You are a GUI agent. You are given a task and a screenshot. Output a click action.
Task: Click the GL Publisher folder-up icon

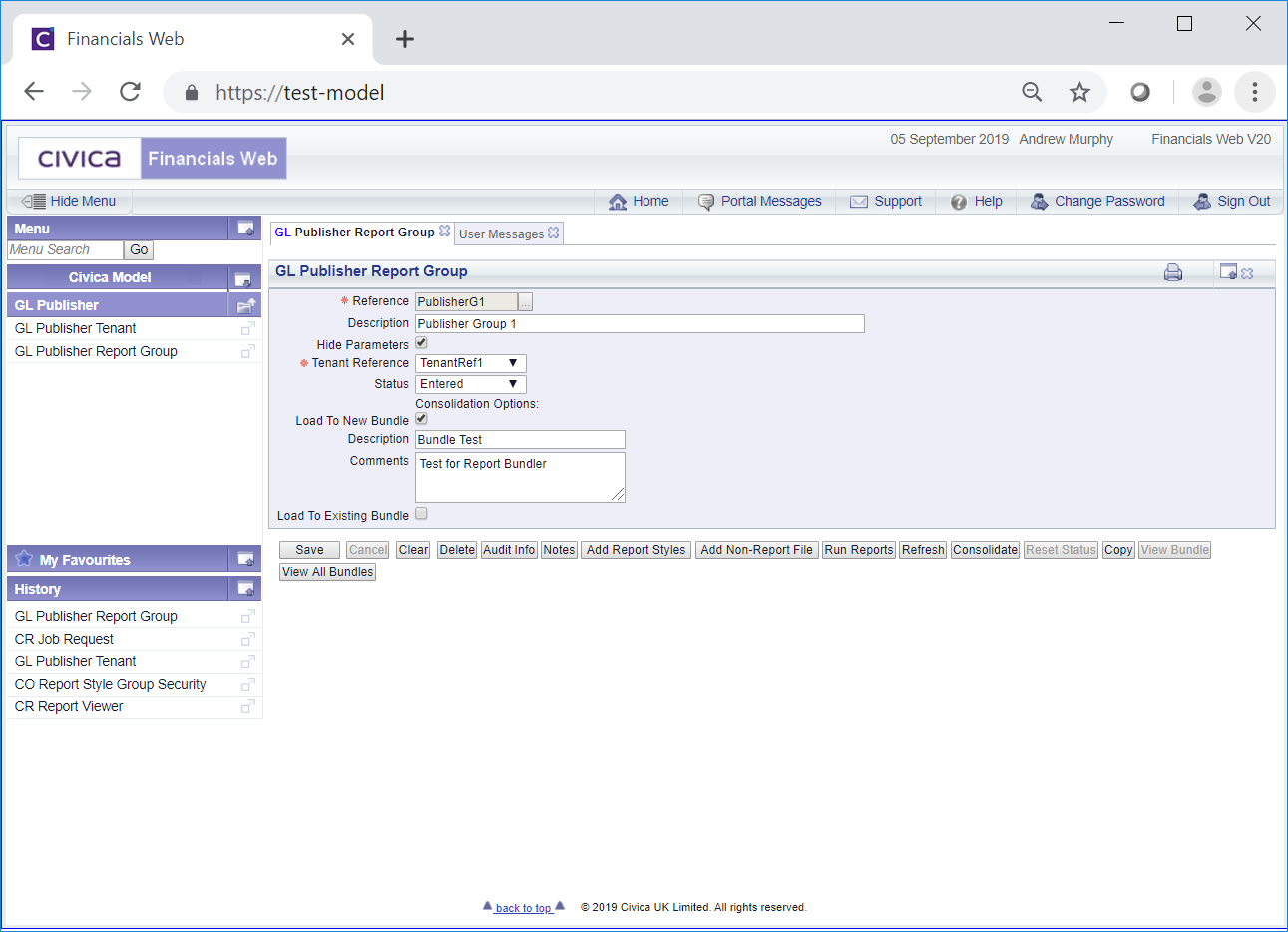[246, 305]
